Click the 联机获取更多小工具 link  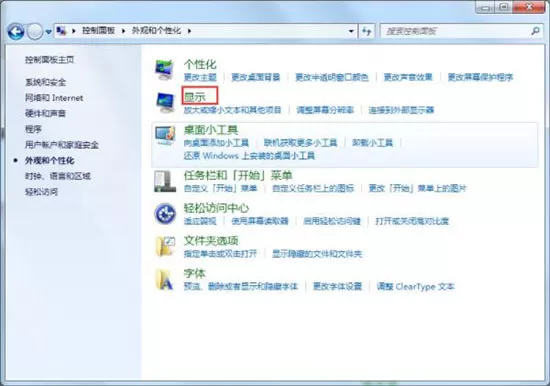tap(301, 143)
